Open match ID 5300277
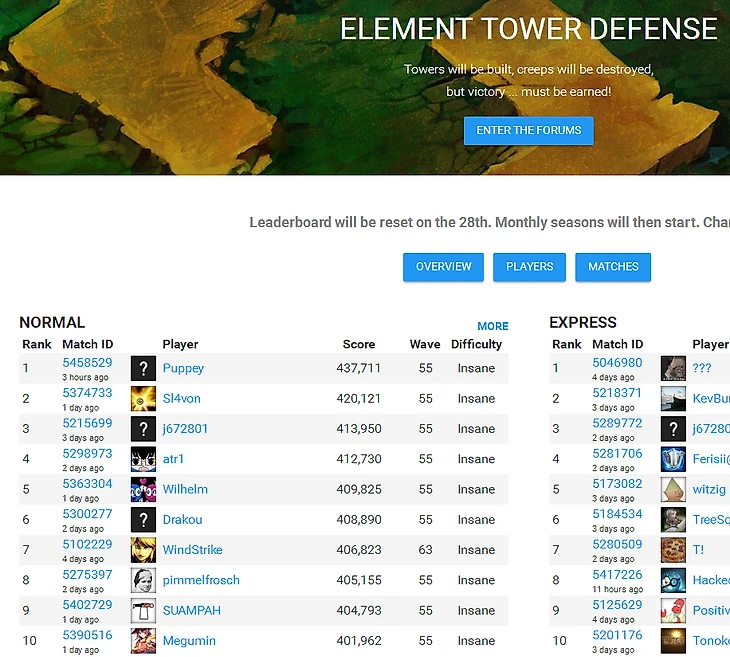This screenshot has width=730, height=657. [88, 514]
